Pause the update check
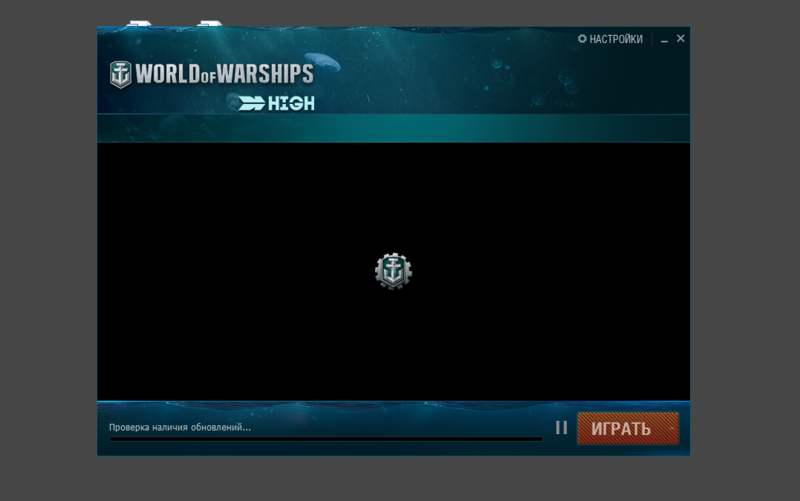The width and height of the screenshot is (800, 501). click(x=561, y=428)
